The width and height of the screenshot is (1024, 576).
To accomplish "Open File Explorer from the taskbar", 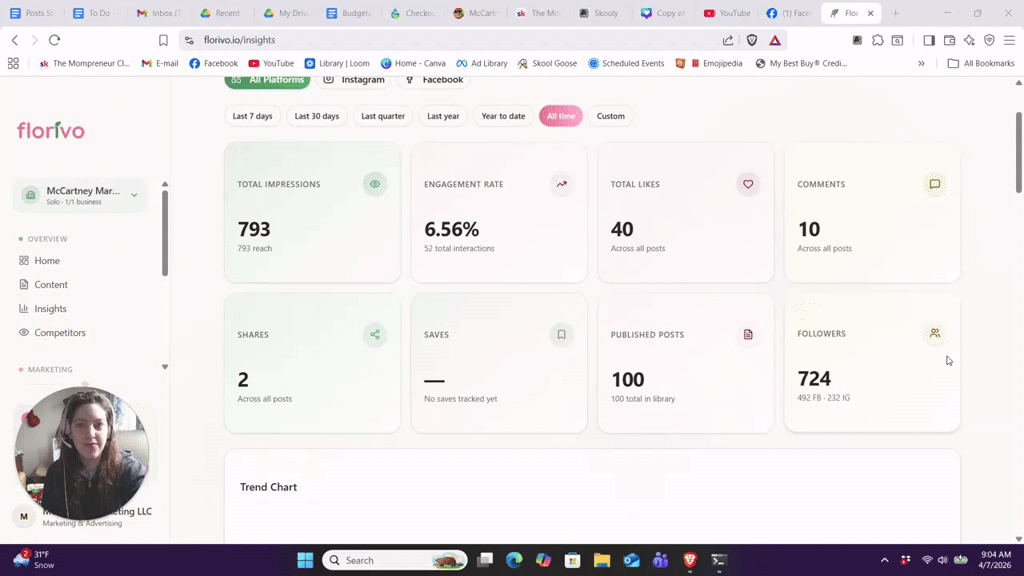I will pyautogui.click(x=601, y=560).
